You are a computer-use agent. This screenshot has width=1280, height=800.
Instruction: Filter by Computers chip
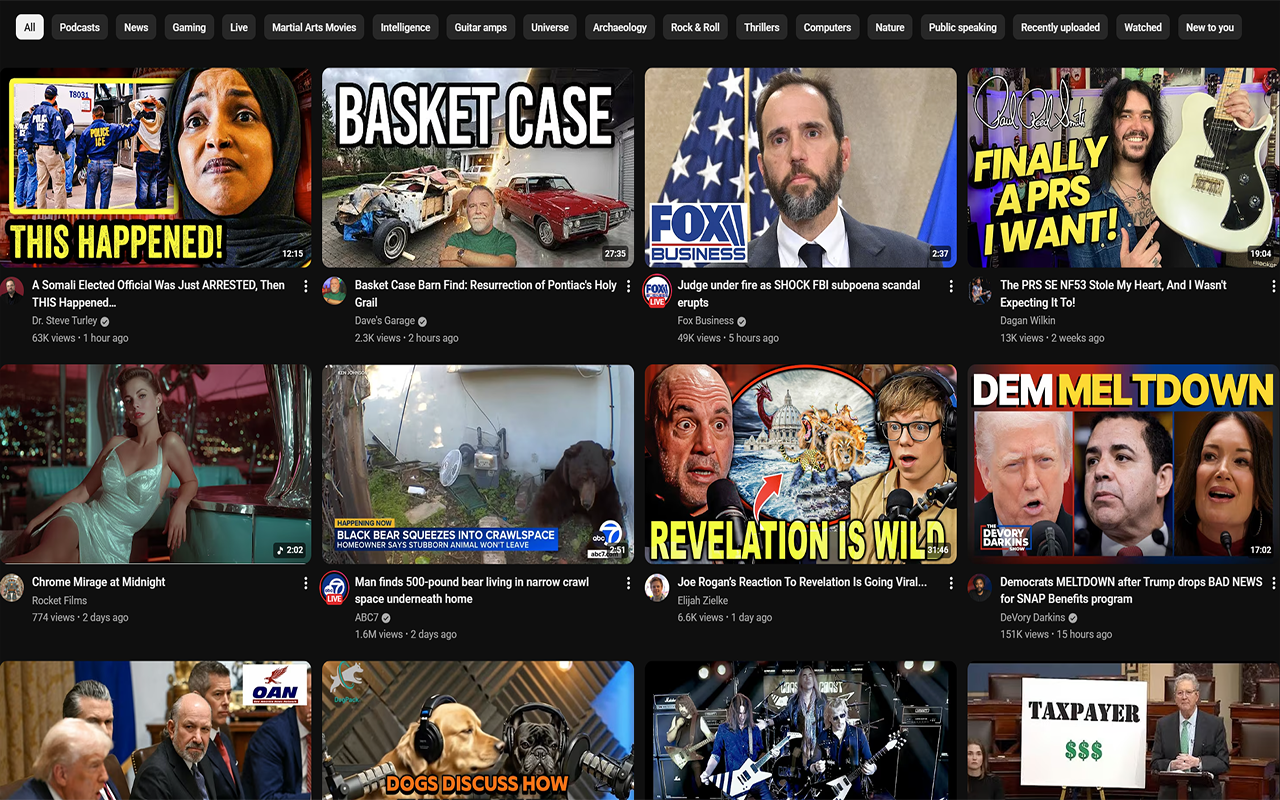pos(828,27)
